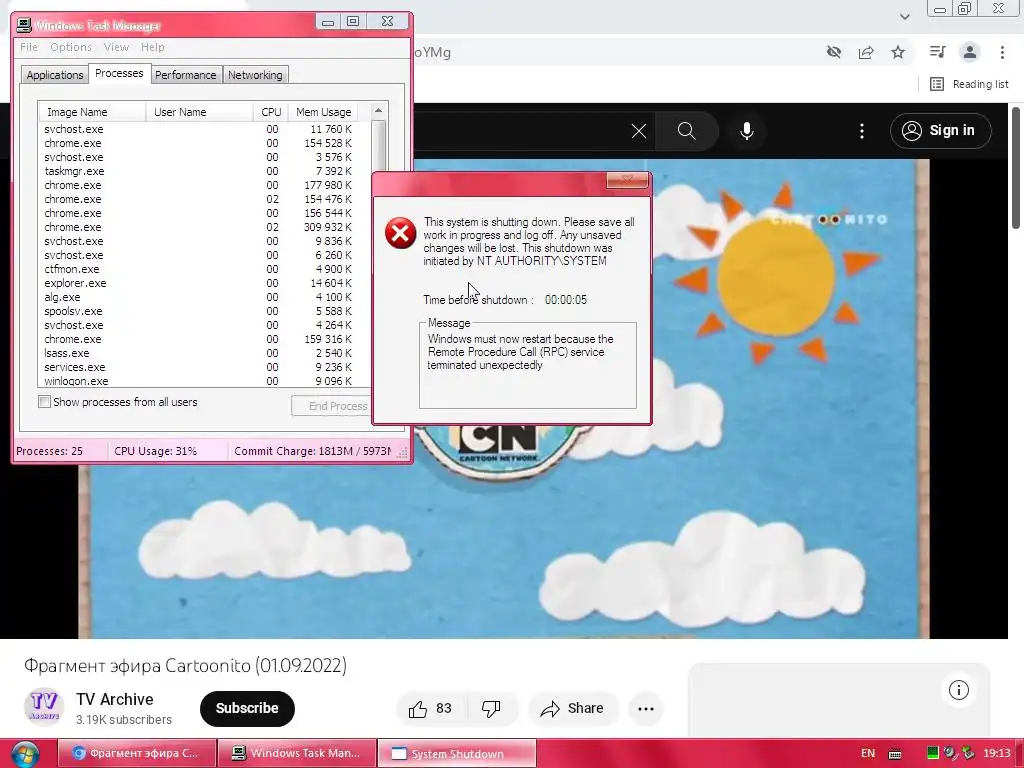Enable Show processes from all users
Viewport: 1024px width, 768px height.
tap(44, 402)
